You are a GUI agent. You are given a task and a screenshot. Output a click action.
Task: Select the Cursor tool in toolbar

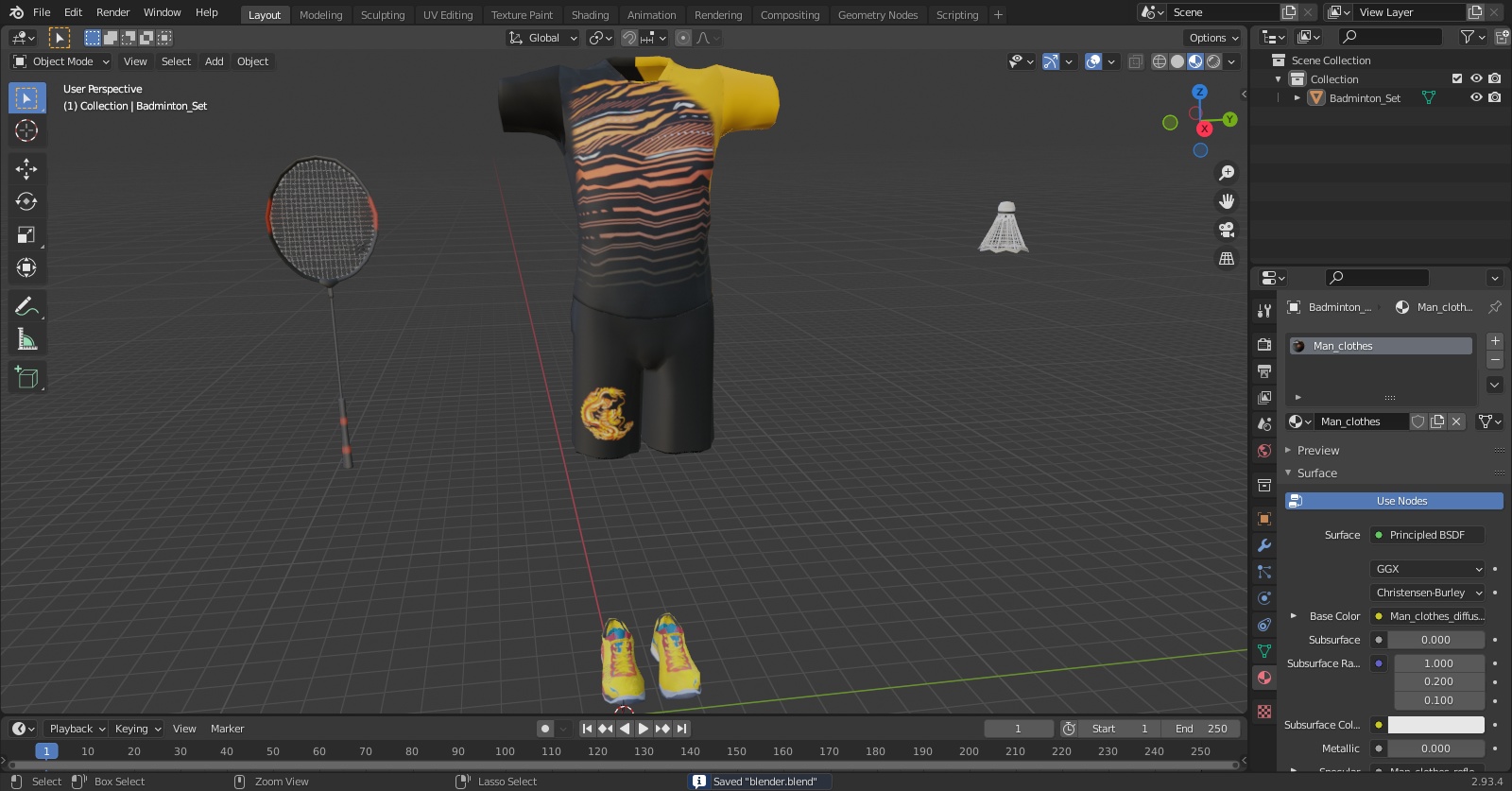(26, 130)
